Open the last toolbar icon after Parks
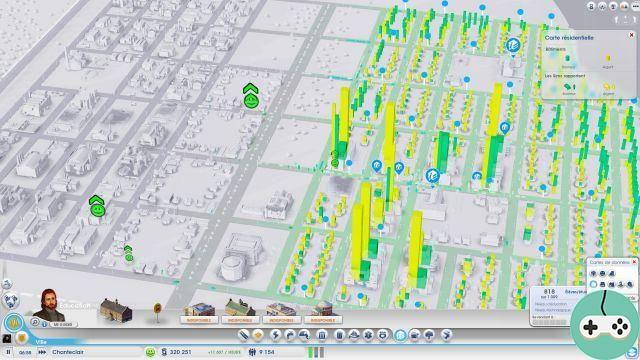This screenshot has height=360, width=640. coord(447,335)
